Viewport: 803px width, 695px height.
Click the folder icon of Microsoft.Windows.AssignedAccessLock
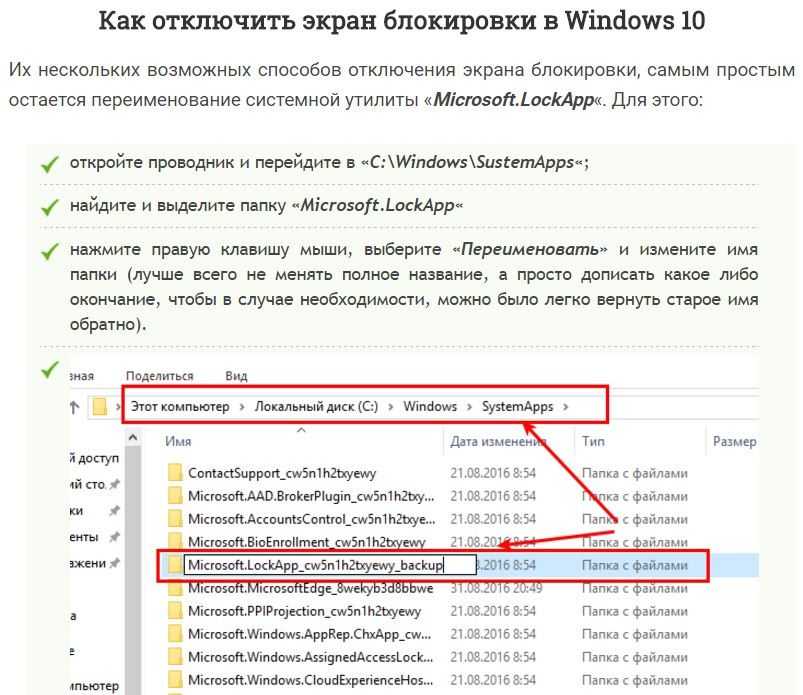coord(175,657)
